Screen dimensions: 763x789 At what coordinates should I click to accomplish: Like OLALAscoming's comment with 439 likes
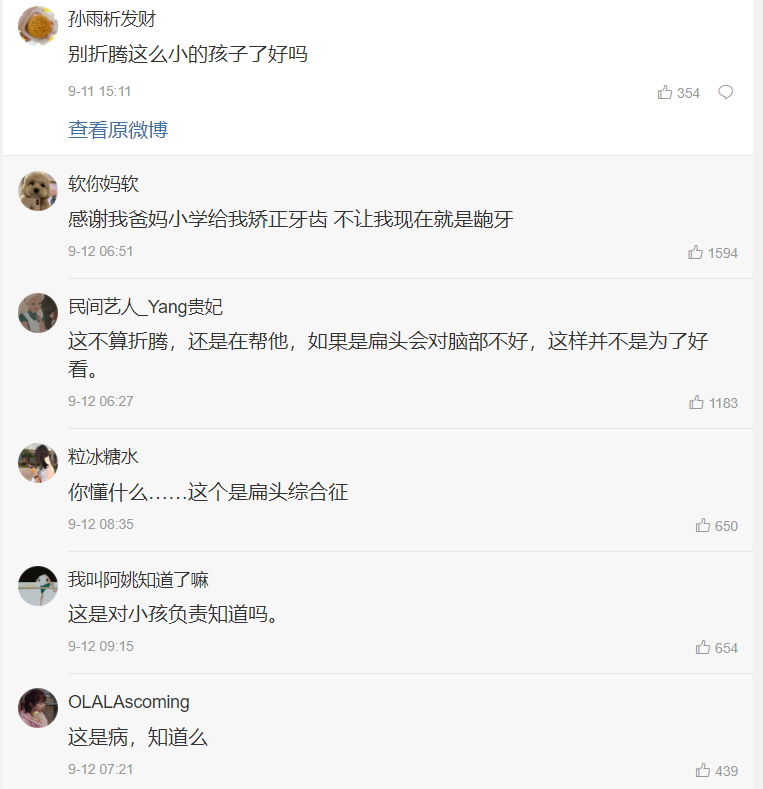703,771
